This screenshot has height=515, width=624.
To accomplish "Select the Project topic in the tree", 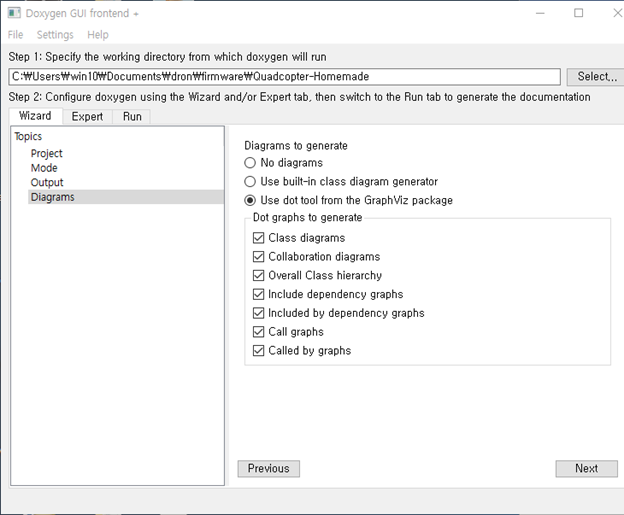I will tap(47, 153).
